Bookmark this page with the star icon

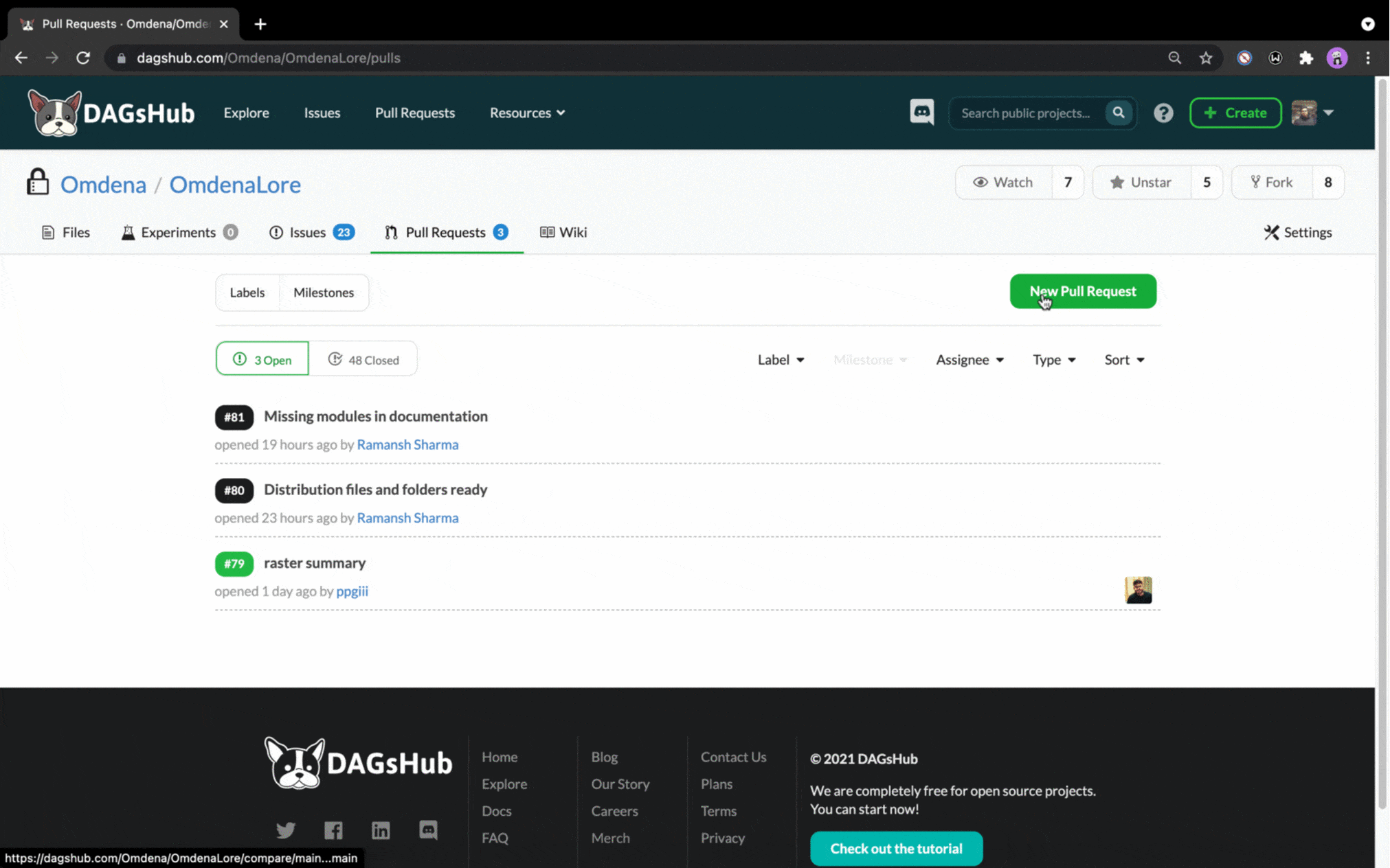pyautogui.click(x=1206, y=58)
